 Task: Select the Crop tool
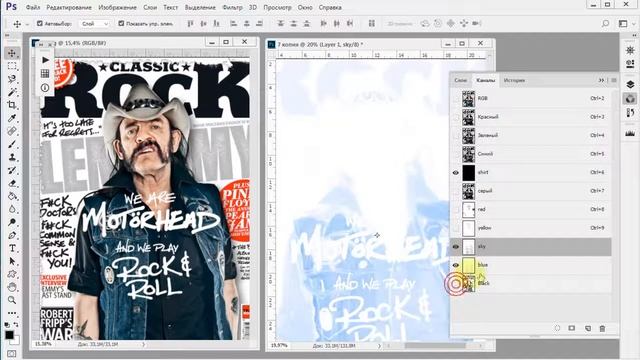12,105
